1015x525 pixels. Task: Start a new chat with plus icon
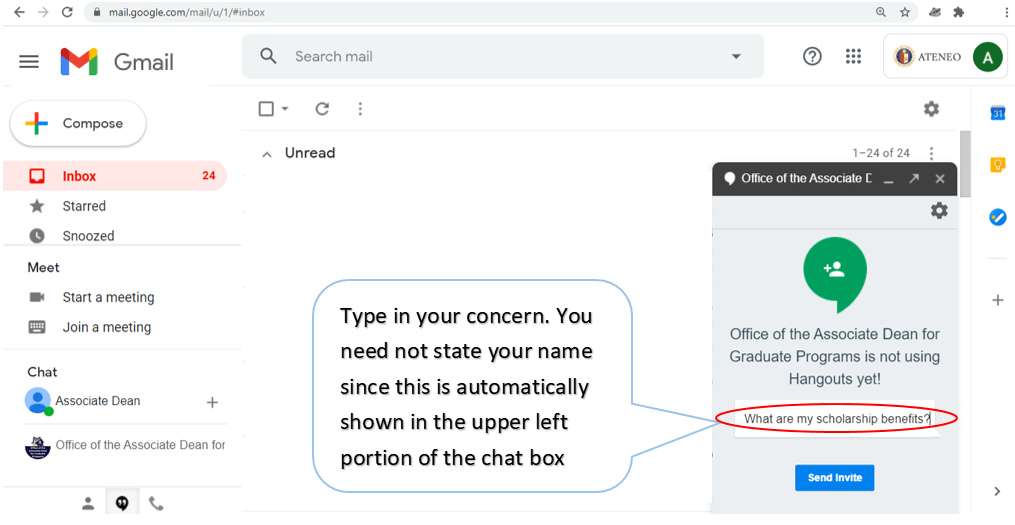point(212,403)
